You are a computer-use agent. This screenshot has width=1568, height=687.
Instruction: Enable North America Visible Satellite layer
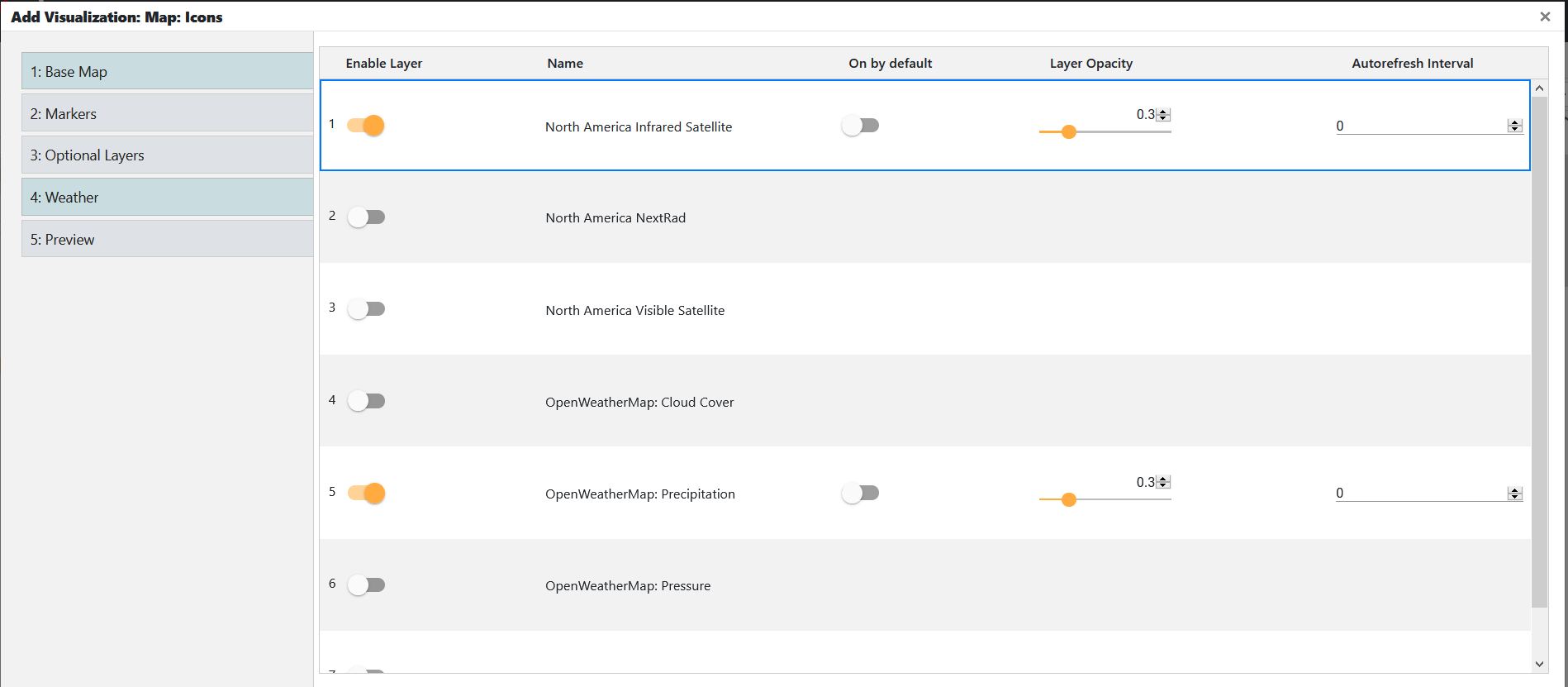click(366, 309)
